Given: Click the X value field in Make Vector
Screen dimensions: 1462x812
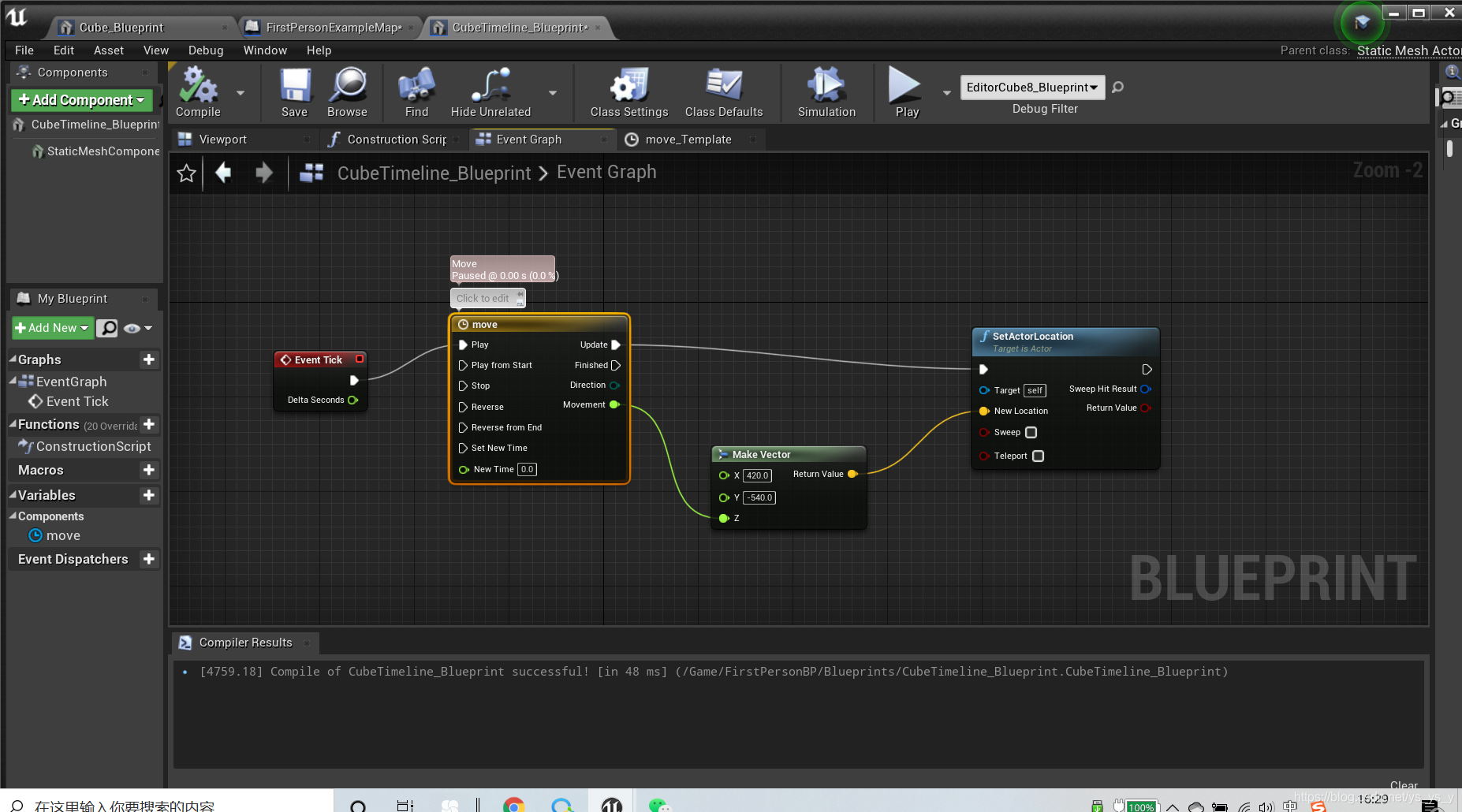Looking at the screenshot, I should pyautogui.click(x=755, y=475).
